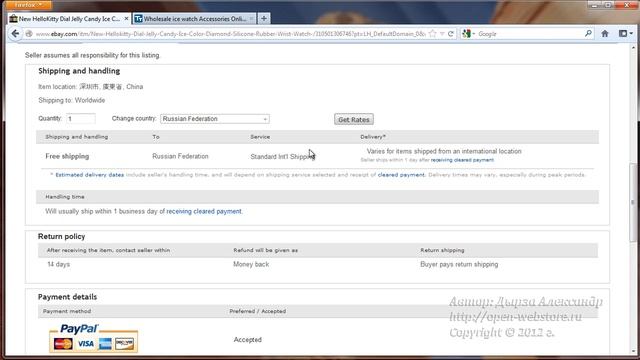640x360 pixels.
Task: Click Russian Federation in the To column
Action: (x=180, y=156)
